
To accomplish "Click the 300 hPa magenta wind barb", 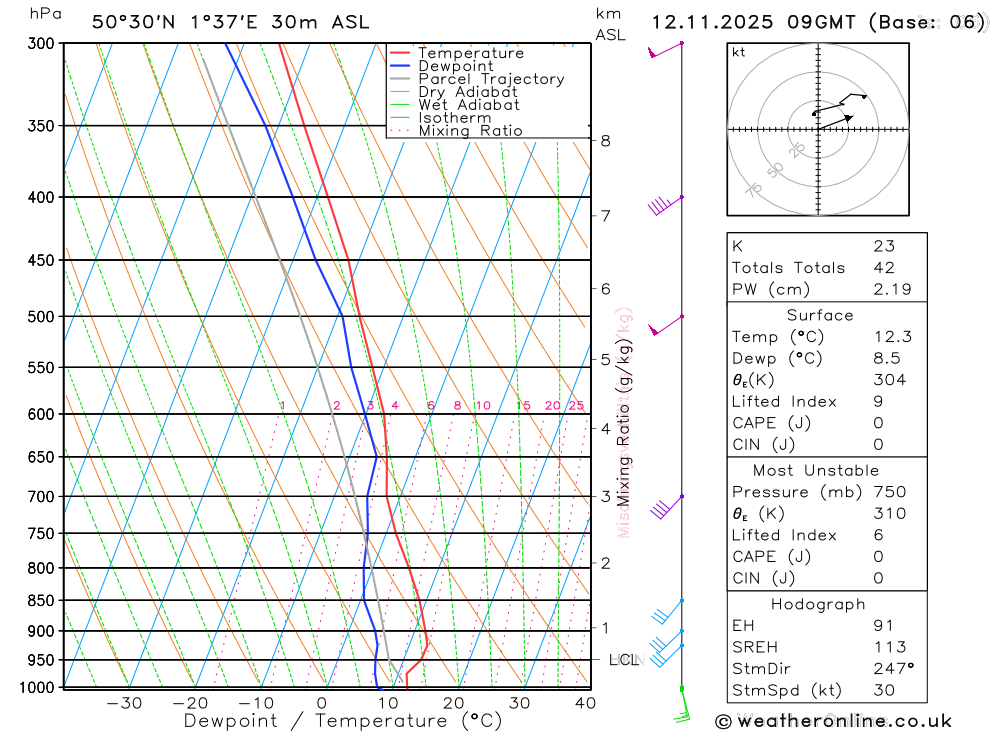I will pos(665,50).
